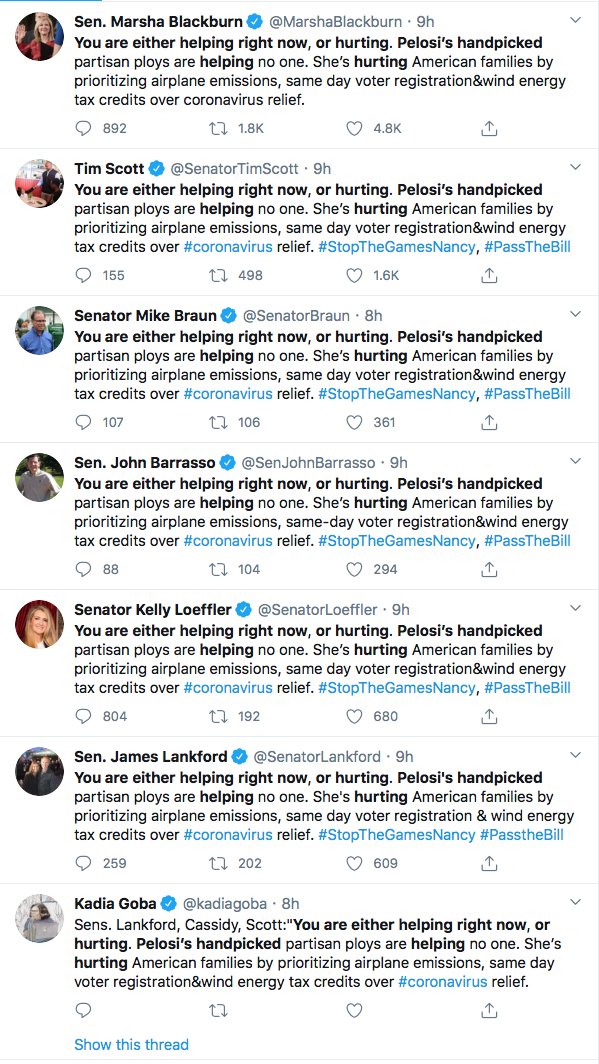This screenshot has height=1064, width=599.
Task: Reply to Marsha Blackburn's tweet
Action: (x=83, y=128)
